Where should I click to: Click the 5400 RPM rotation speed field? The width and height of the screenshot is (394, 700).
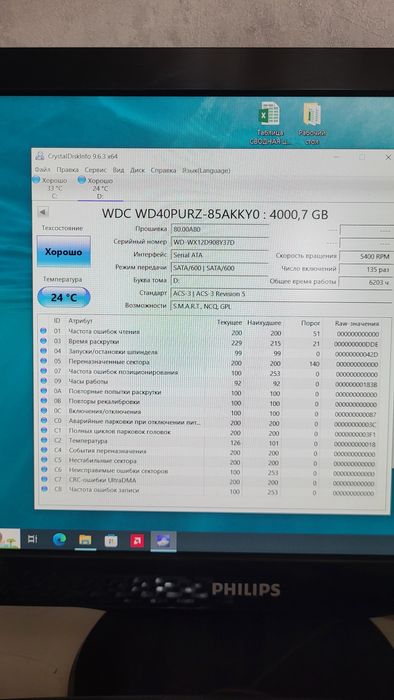pyautogui.click(x=366, y=256)
